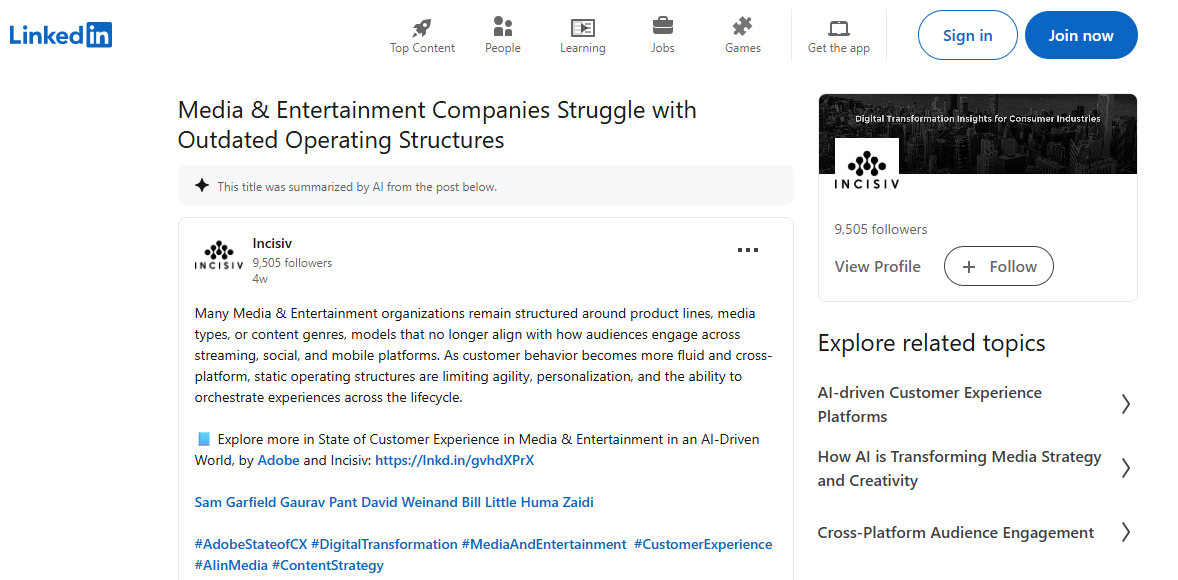Follow the Incisiv company page
Viewport: 1178px width, 580px height.
point(998,266)
